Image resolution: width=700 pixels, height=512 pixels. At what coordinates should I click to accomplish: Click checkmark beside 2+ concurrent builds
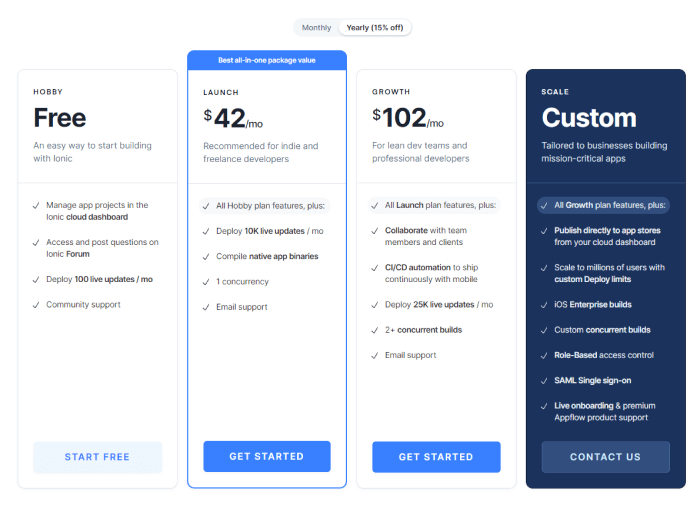coord(374,330)
